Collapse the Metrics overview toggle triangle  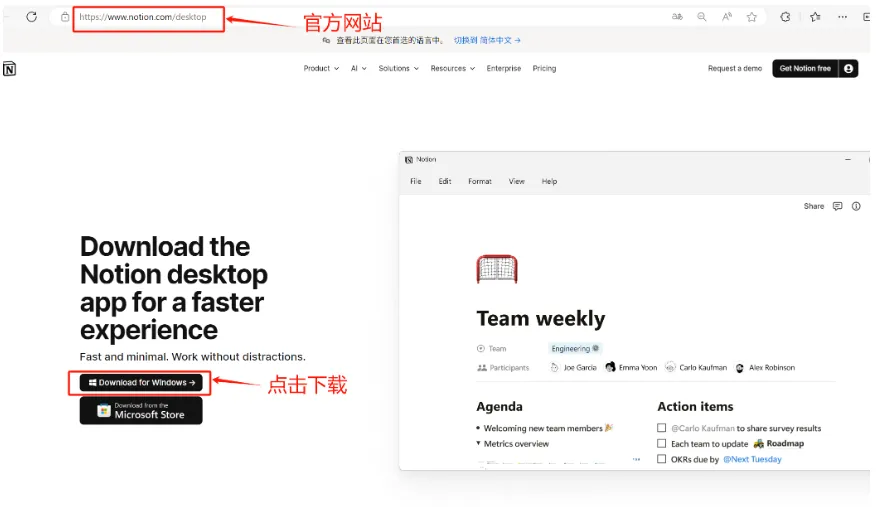(478, 443)
